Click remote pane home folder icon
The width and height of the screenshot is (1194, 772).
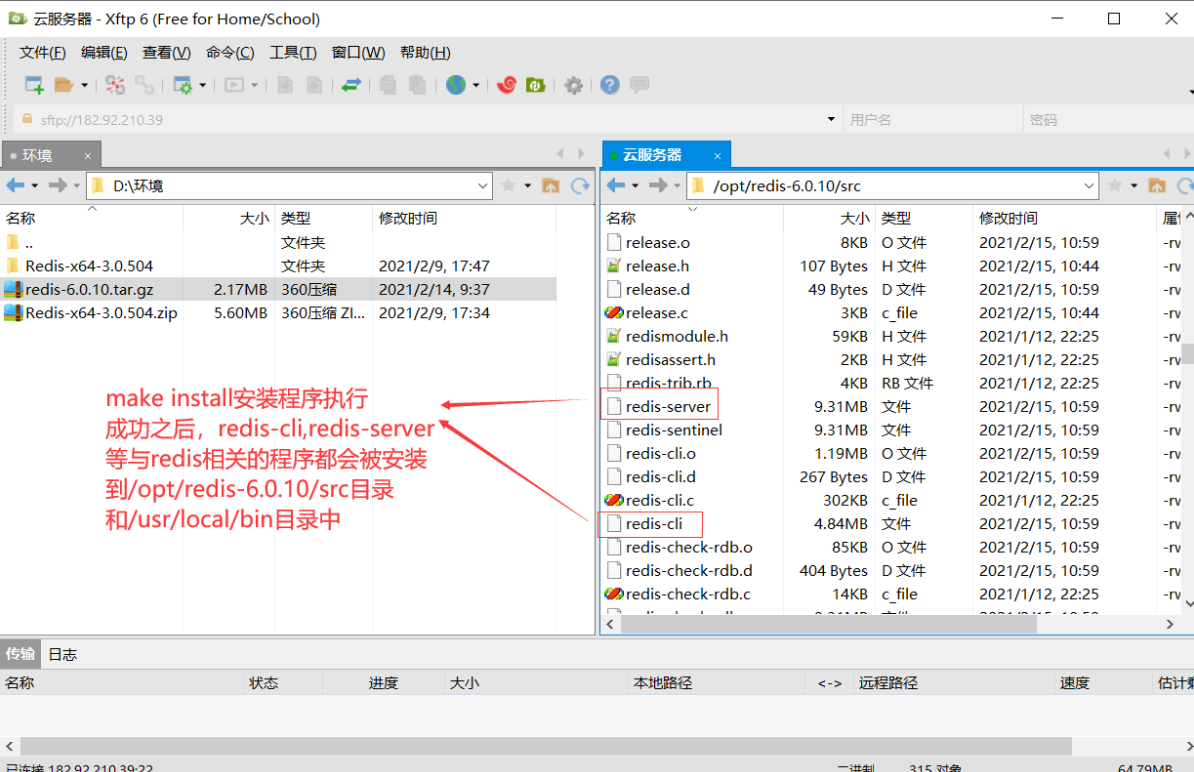[1157, 185]
